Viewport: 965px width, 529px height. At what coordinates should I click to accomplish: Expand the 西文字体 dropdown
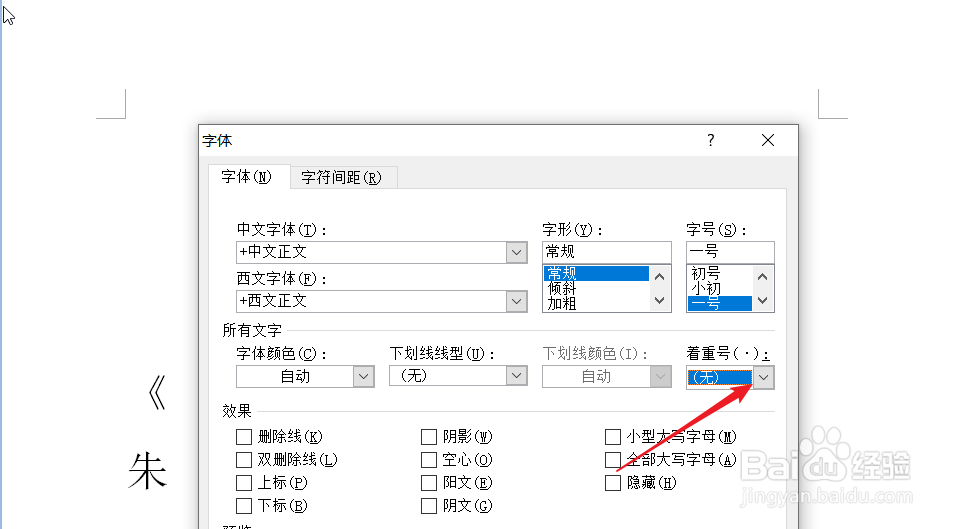point(517,301)
